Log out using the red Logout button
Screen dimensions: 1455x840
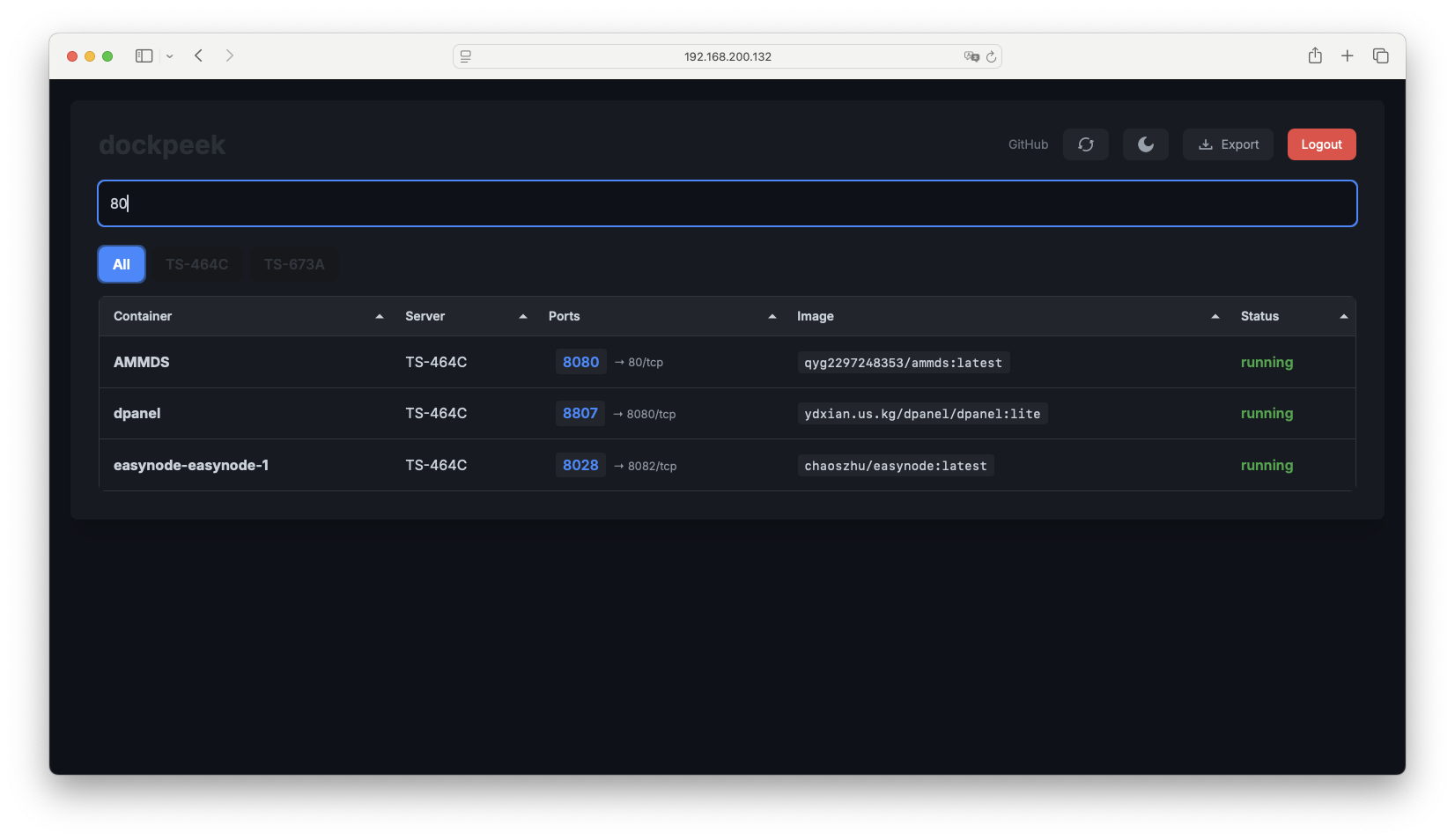click(1321, 144)
